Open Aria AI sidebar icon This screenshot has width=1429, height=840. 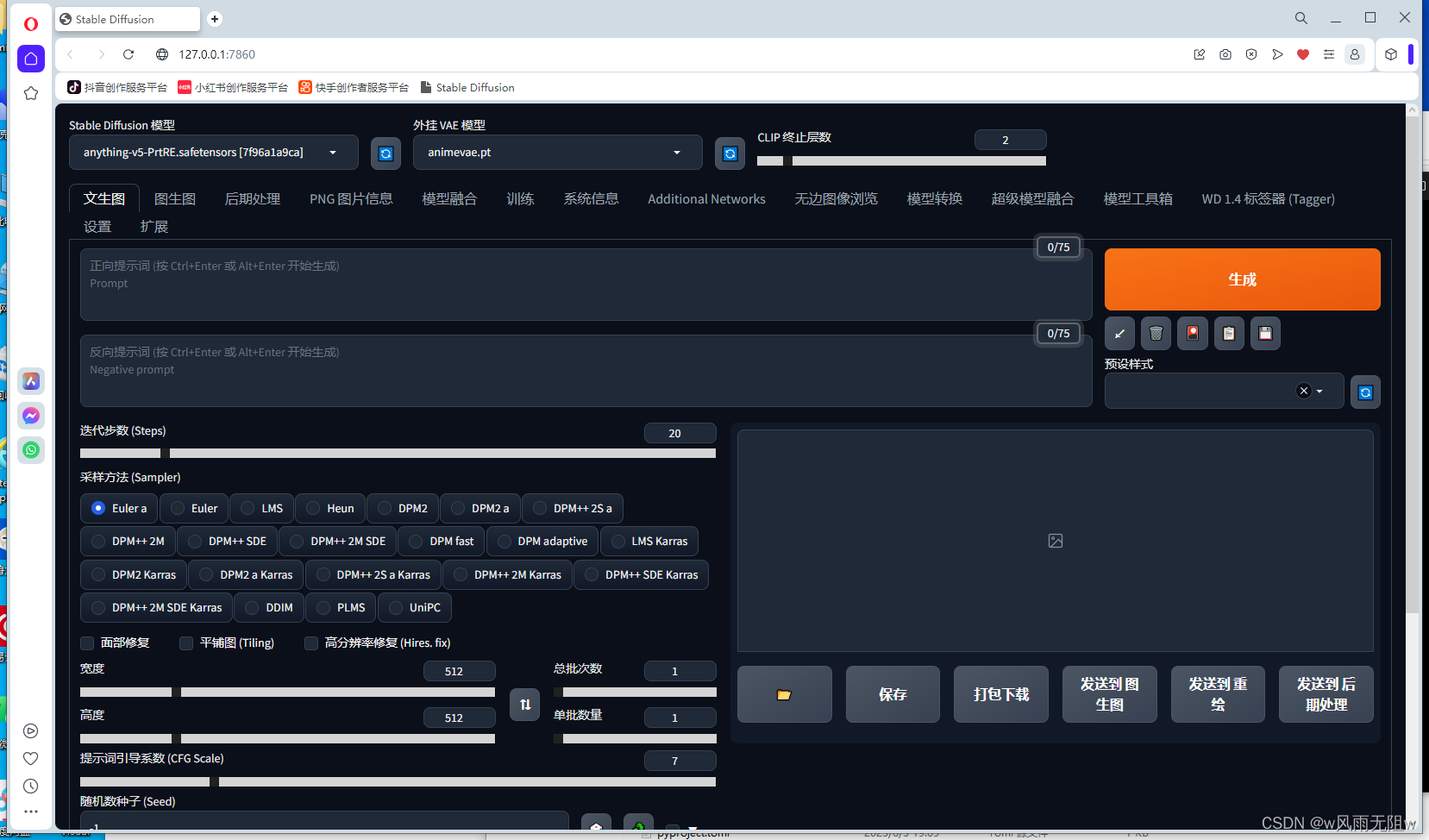(x=31, y=381)
